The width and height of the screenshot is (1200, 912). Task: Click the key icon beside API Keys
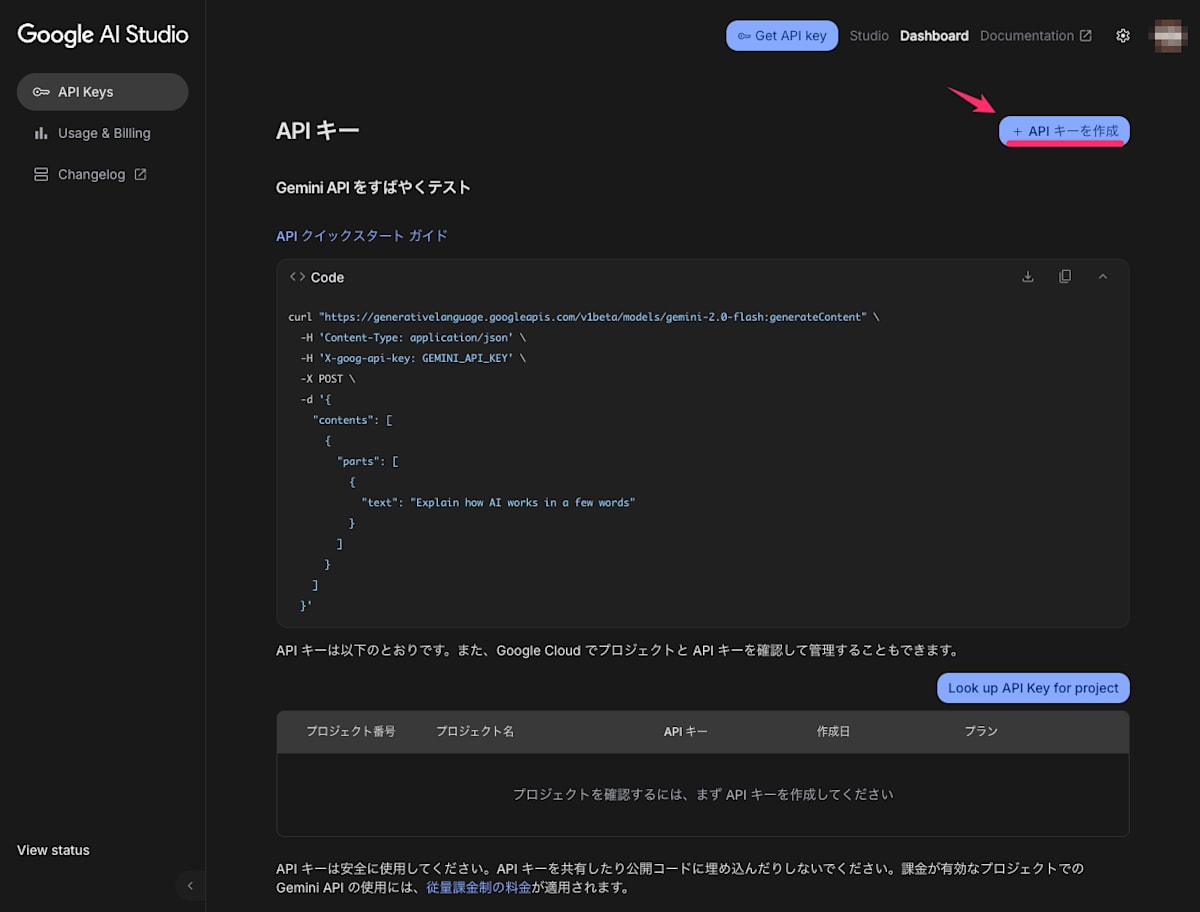coord(41,92)
